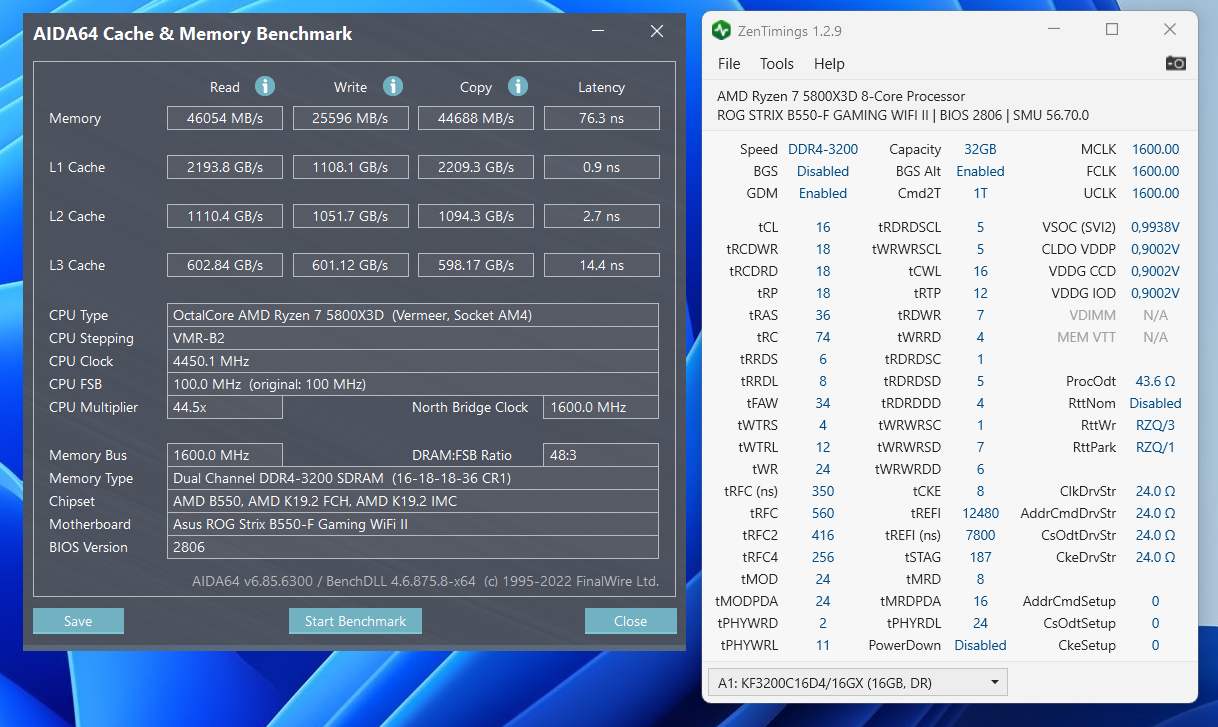
Task: Click the Start Benchmark button
Action: pos(355,621)
